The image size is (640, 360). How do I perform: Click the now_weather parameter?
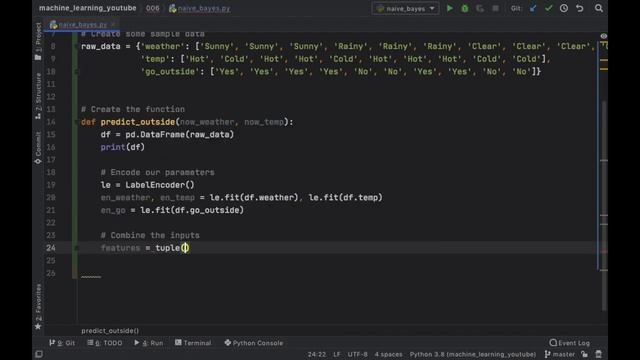[x=207, y=122]
